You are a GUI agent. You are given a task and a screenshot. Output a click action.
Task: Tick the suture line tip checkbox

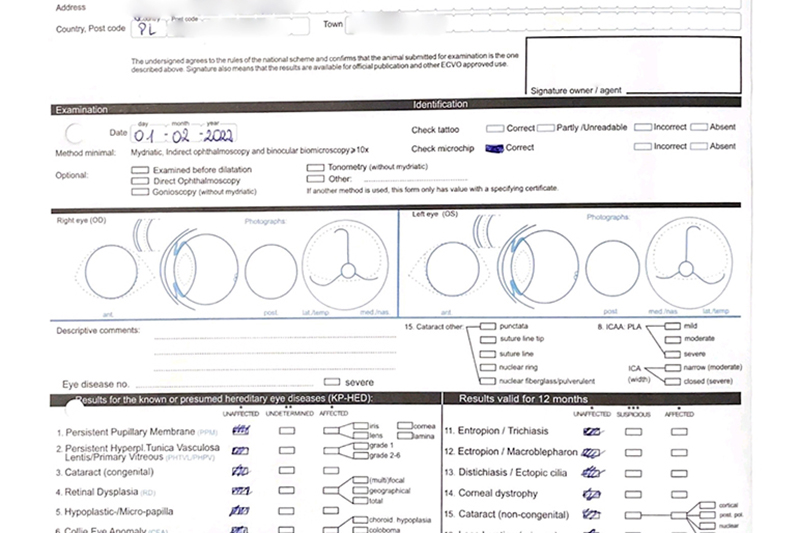click(488, 340)
